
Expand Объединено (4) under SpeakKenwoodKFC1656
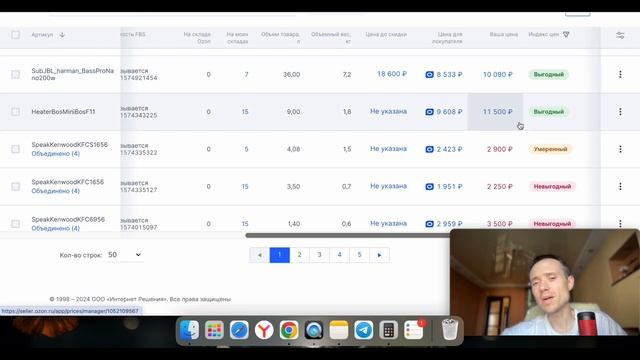[x=56, y=191]
